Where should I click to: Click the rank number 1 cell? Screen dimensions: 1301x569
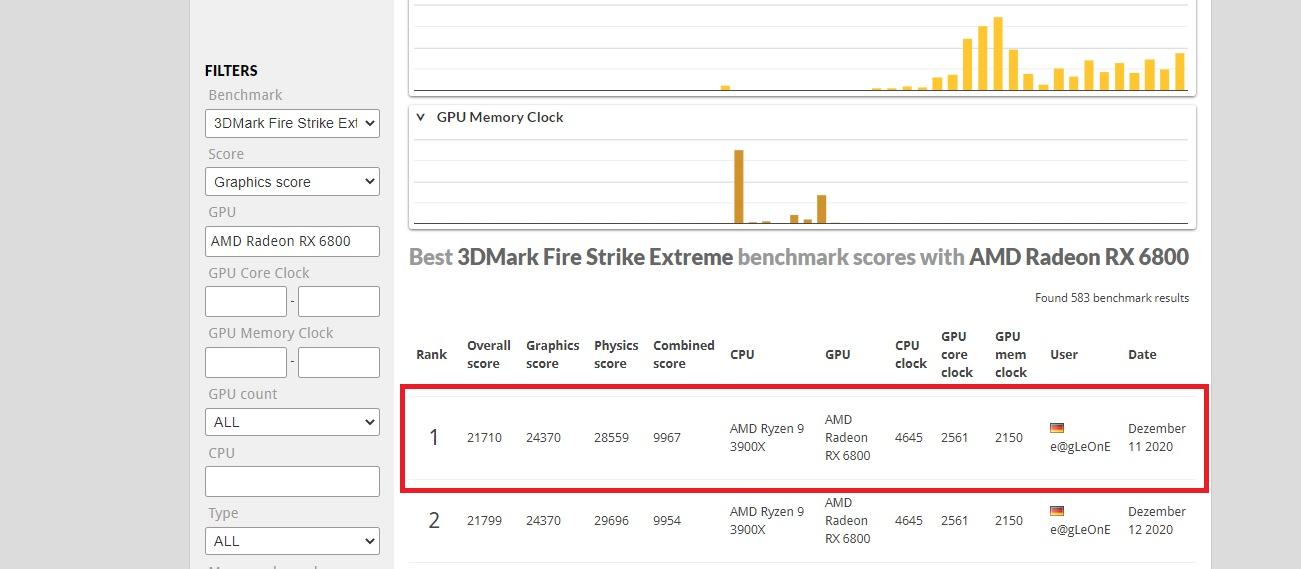coord(434,437)
